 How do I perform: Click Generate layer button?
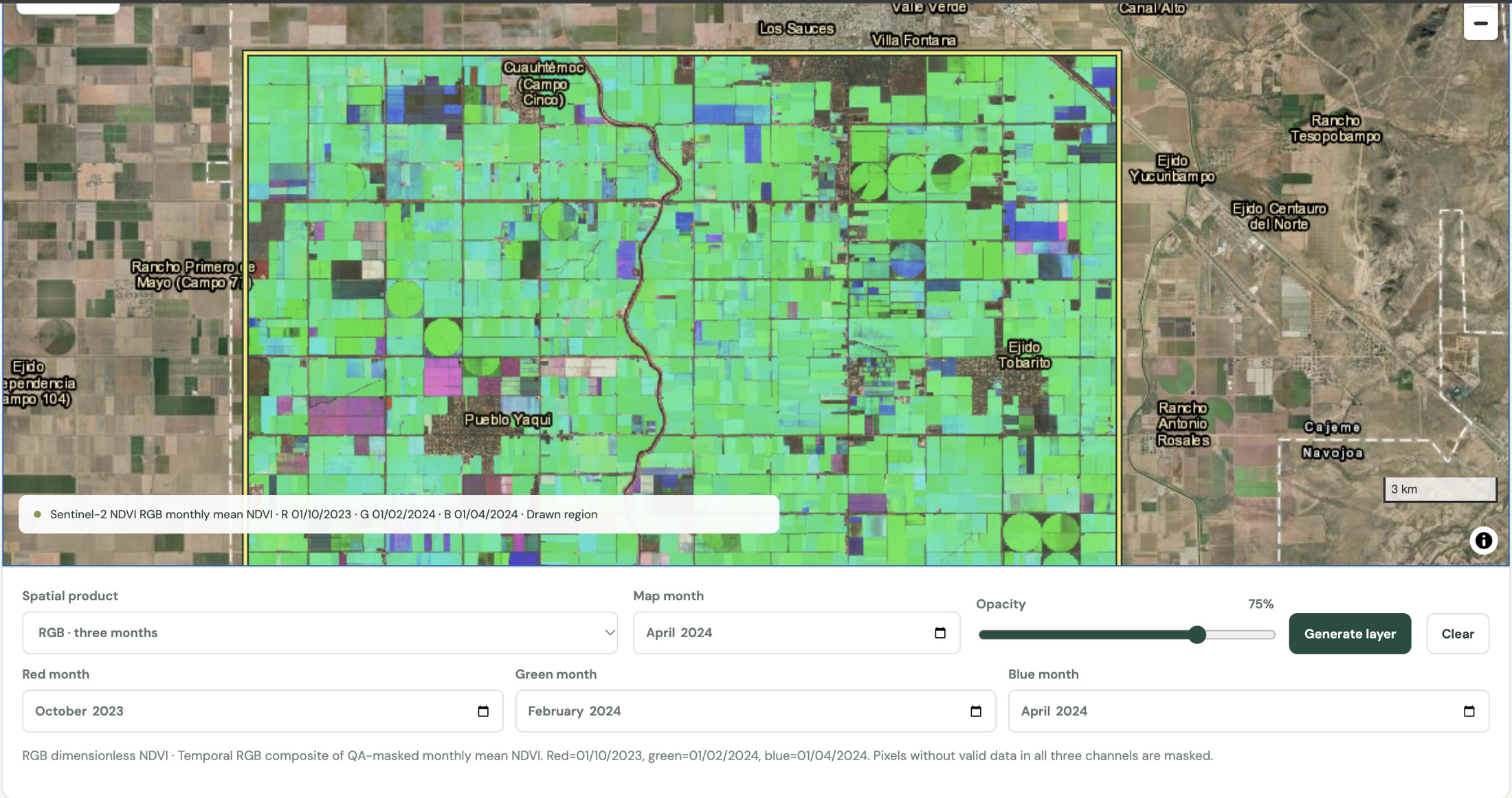(x=1350, y=634)
